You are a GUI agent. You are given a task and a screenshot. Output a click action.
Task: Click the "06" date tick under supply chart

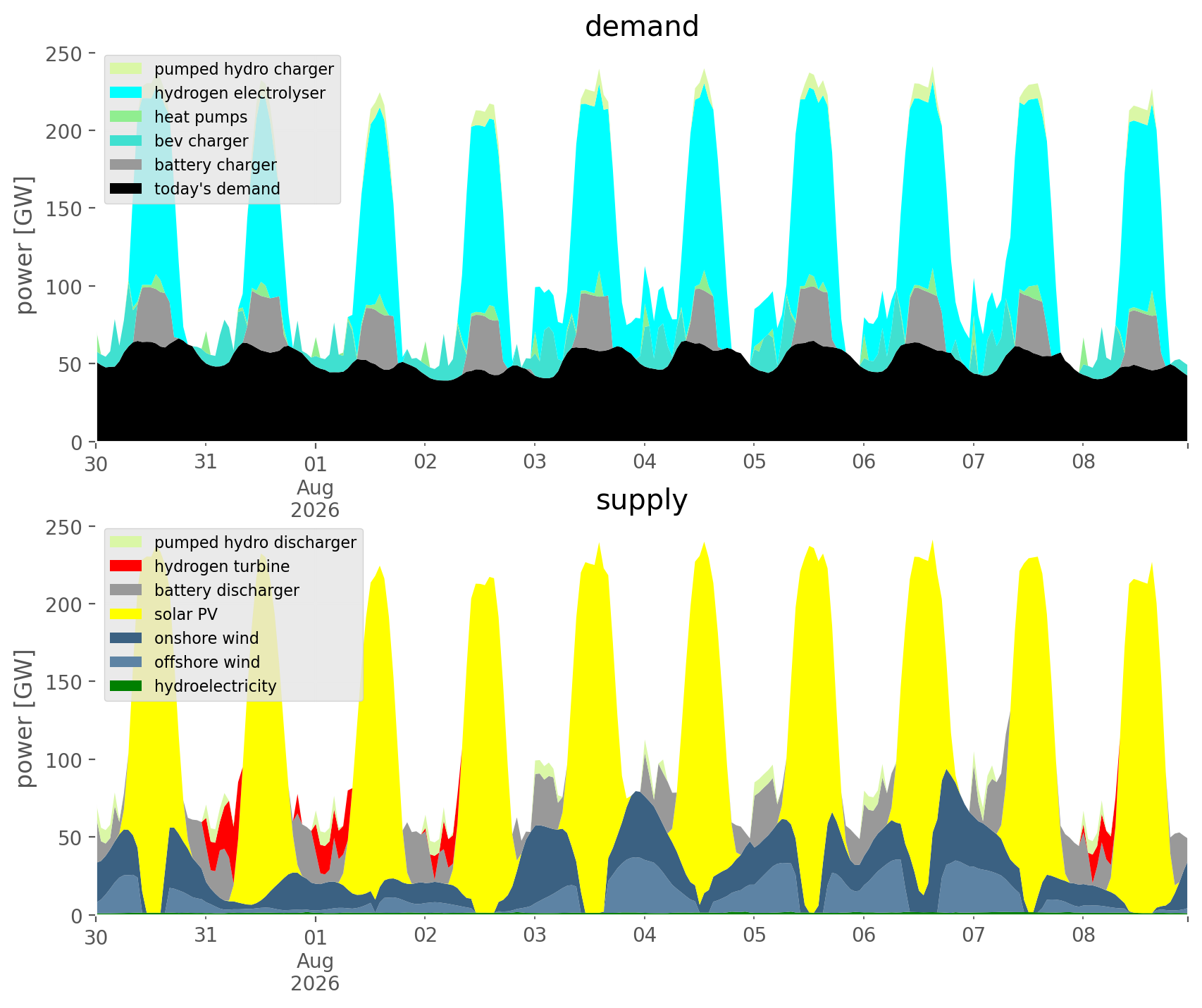coord(864,936)
